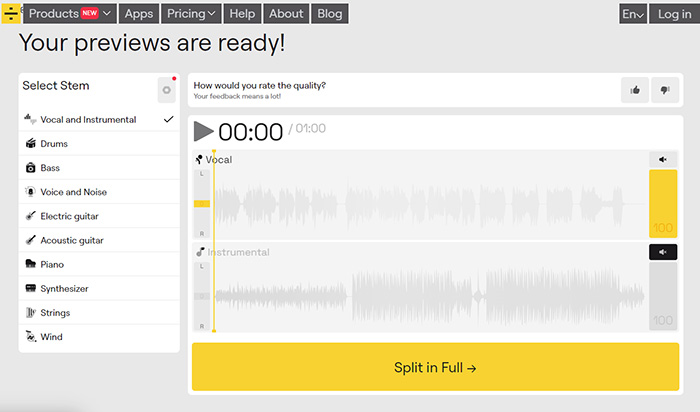The width and height of the screenshot is (700, 412).
Task: Expand the Pricing dropdown
Action: pos(191,14)
